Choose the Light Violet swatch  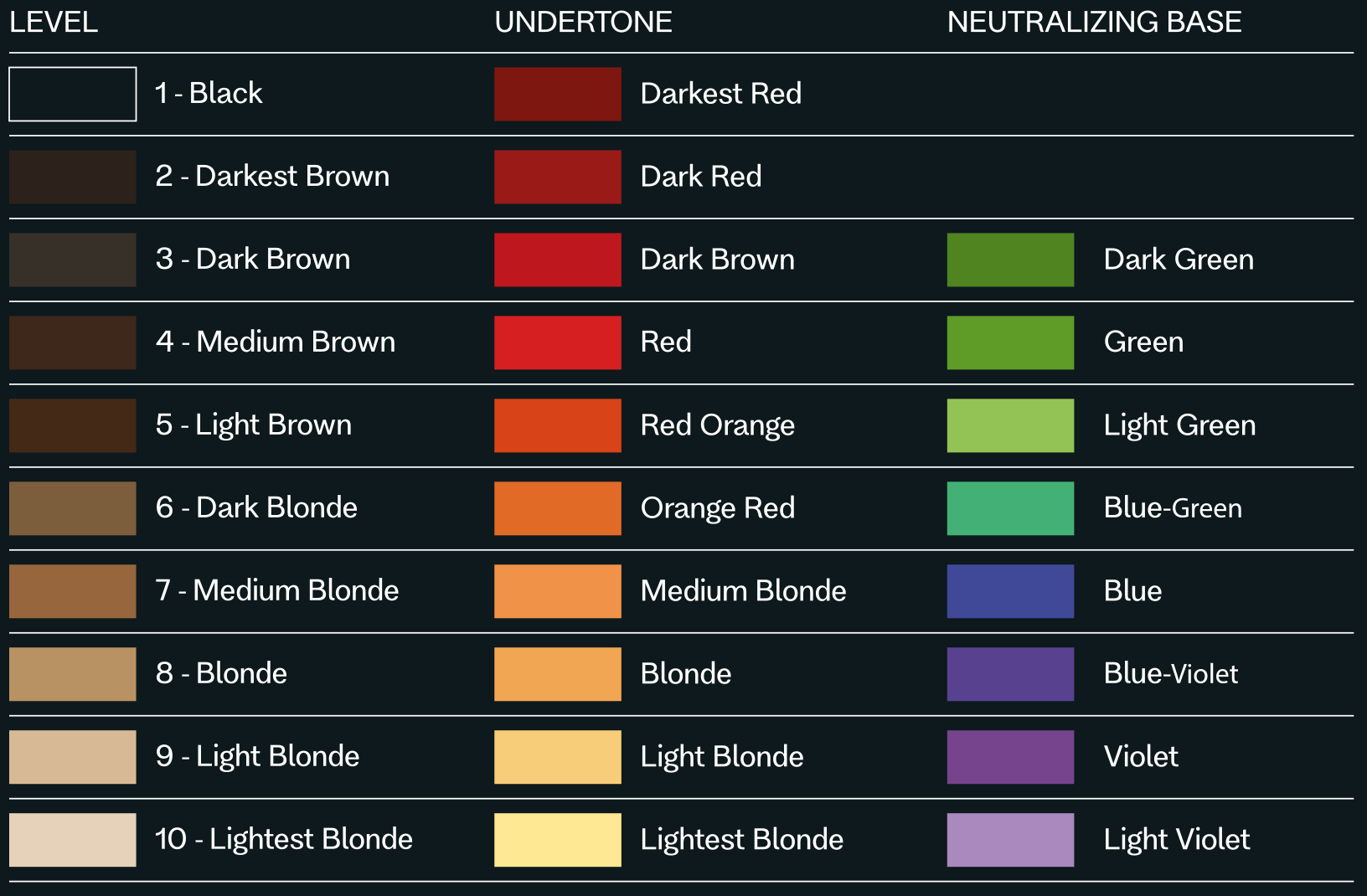[x=1010, y=840]
